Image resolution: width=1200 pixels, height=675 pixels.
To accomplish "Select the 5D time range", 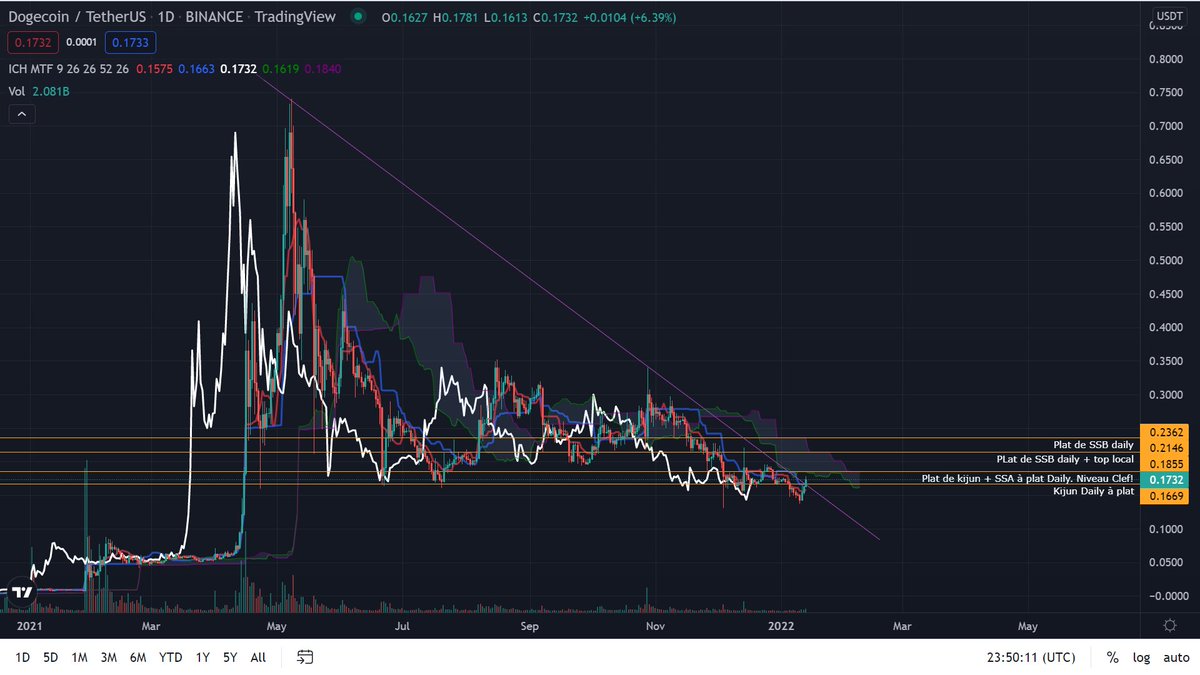I will [50, 657].
